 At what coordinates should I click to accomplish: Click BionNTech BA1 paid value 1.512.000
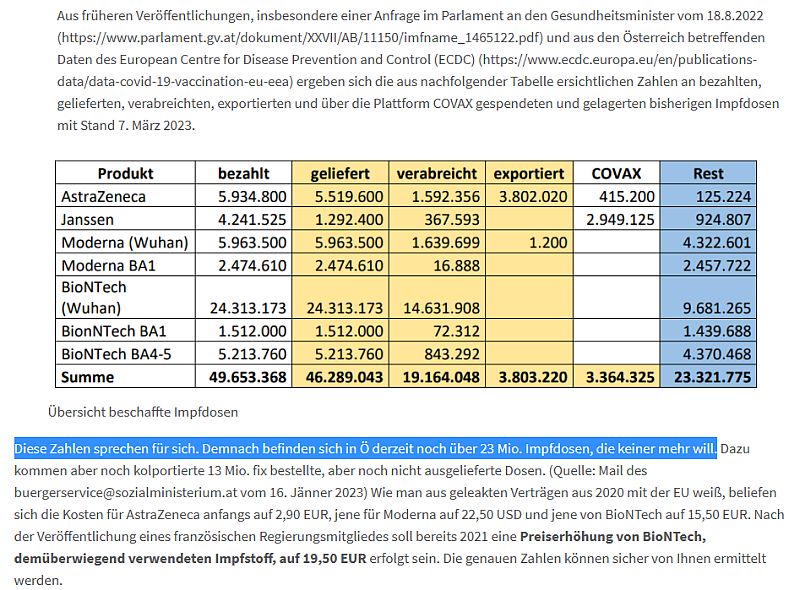point(252,331)
